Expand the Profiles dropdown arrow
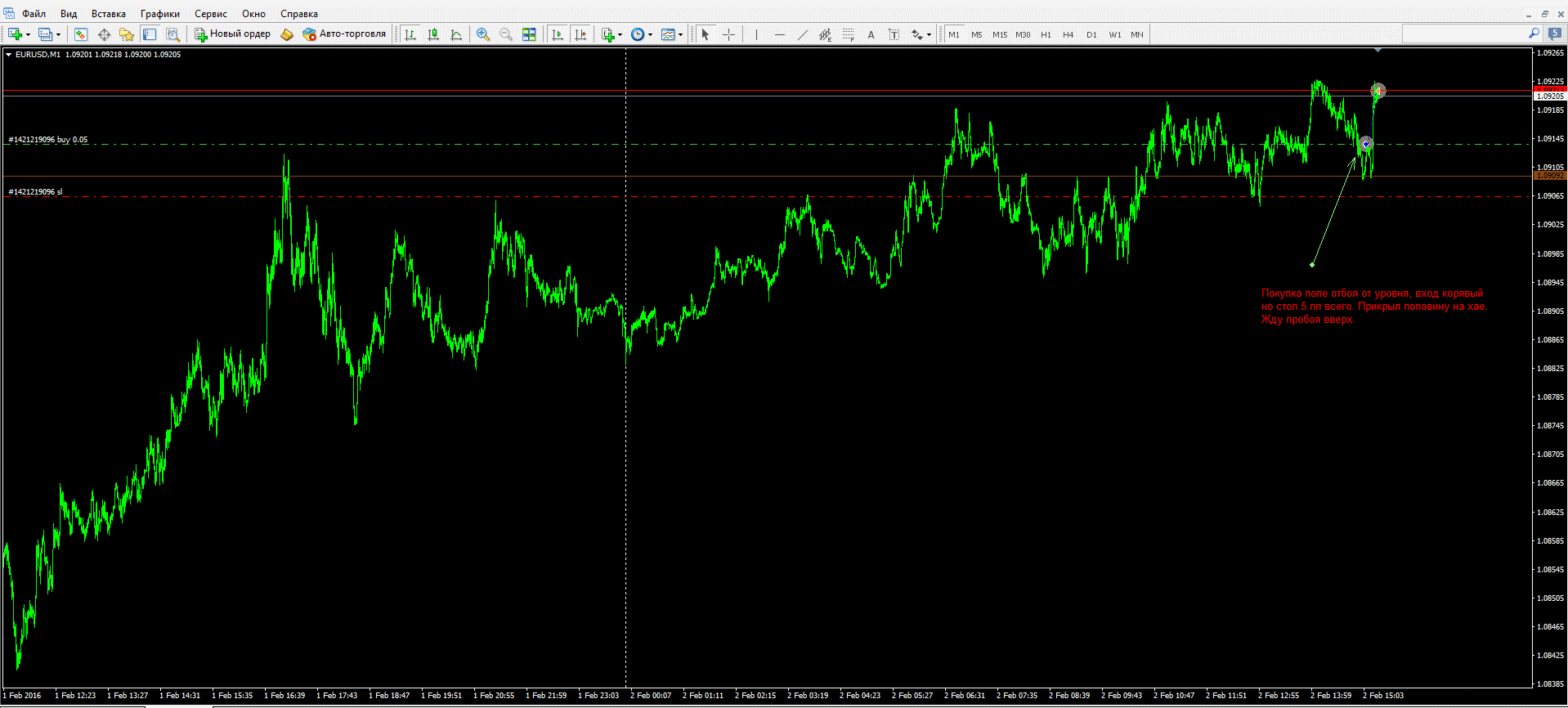The width and height of the screenshot is (1568, 708). tap(58, 34)
